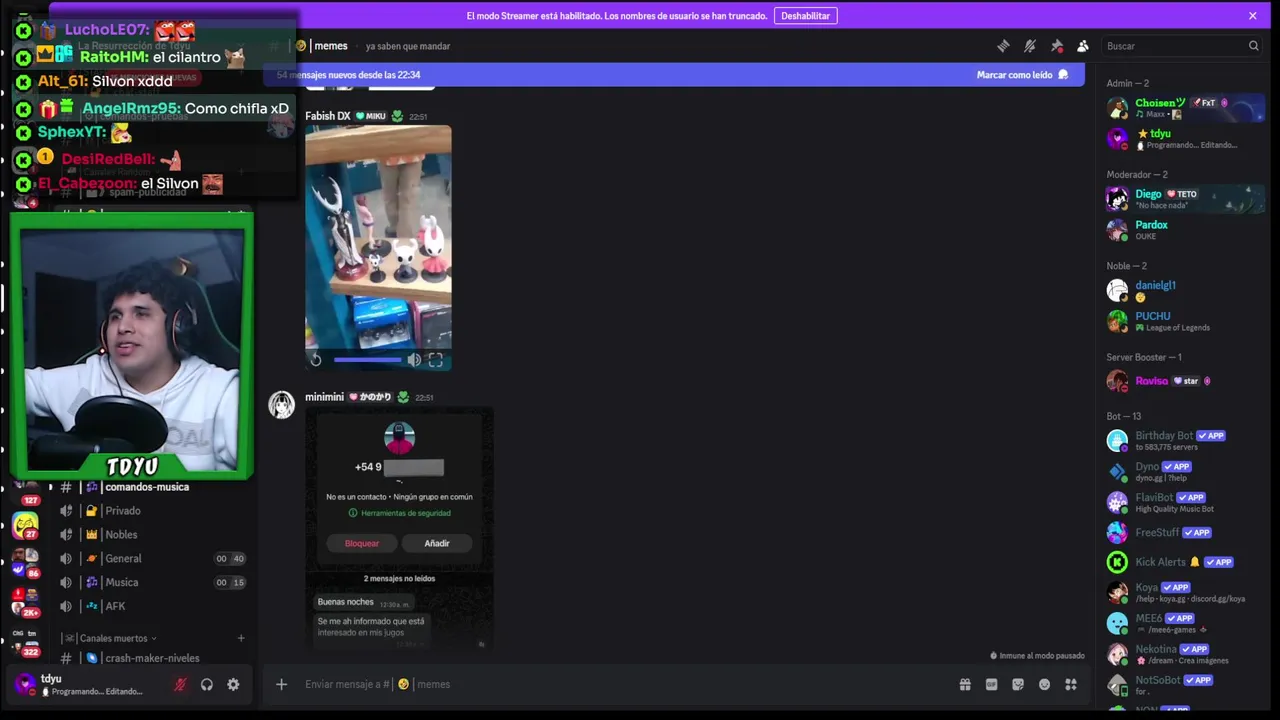
Task: Open server icon with 127 badge
Action: (25, 490)
